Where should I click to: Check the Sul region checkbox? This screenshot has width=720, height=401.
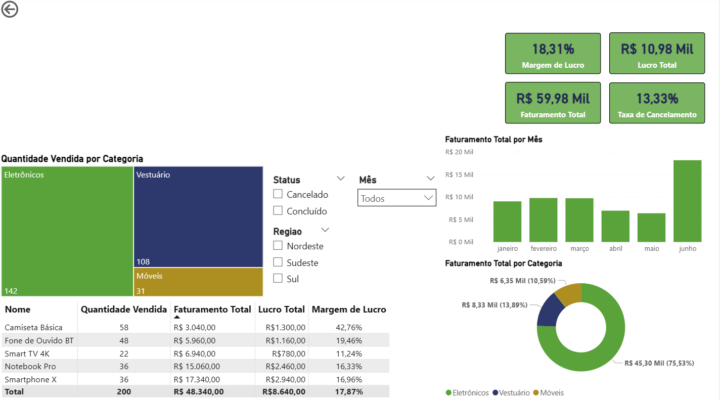pyautogui.click(x=278, y=278)
